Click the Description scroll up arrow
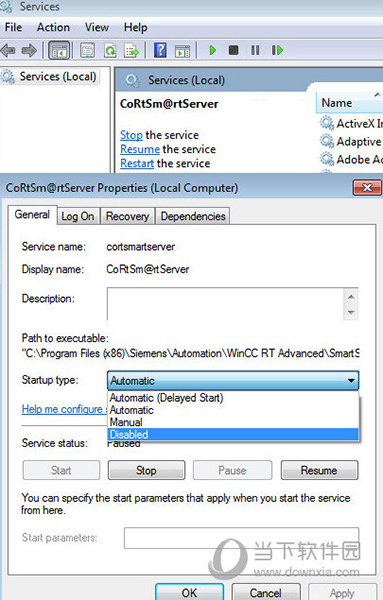The width and height of the screenshot is (383, 600). click(x=351, y=297)
